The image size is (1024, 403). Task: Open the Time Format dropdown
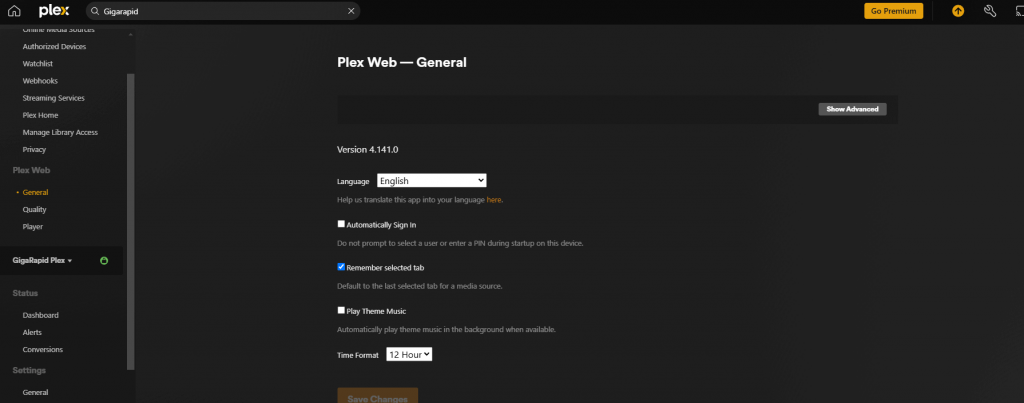pos(409,355)
